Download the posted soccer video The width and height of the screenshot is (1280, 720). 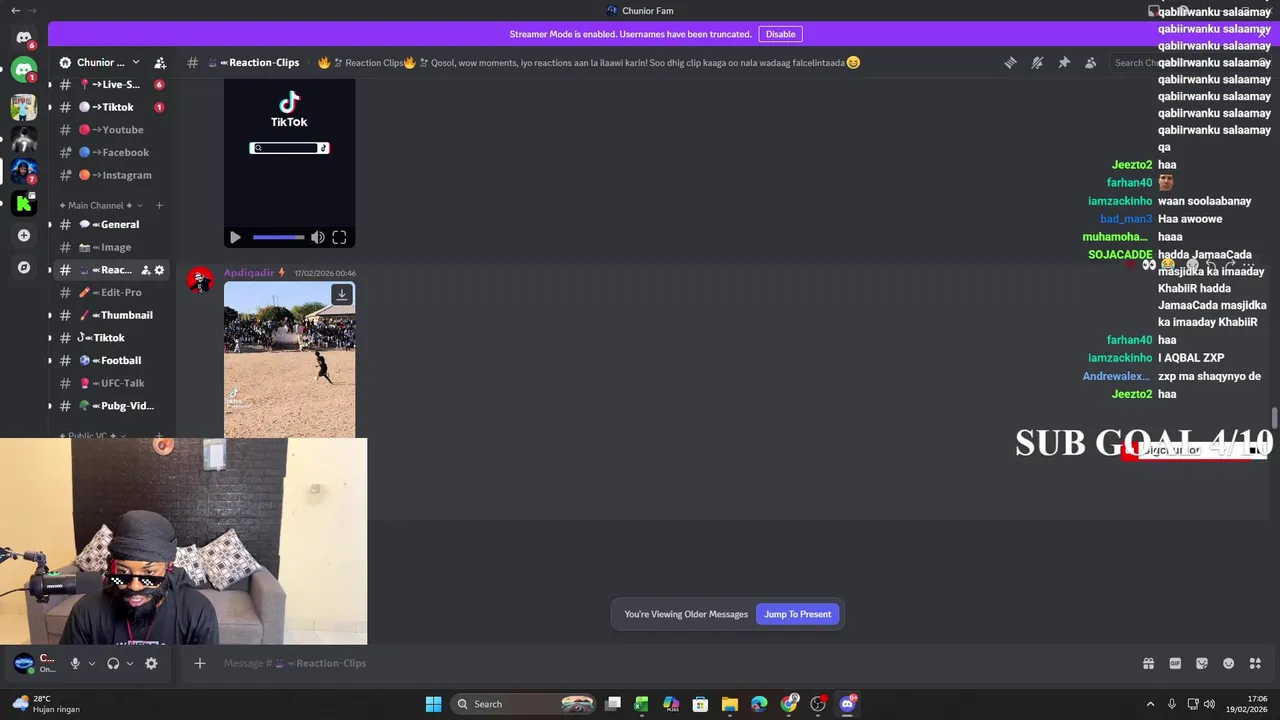click(342, 294)
